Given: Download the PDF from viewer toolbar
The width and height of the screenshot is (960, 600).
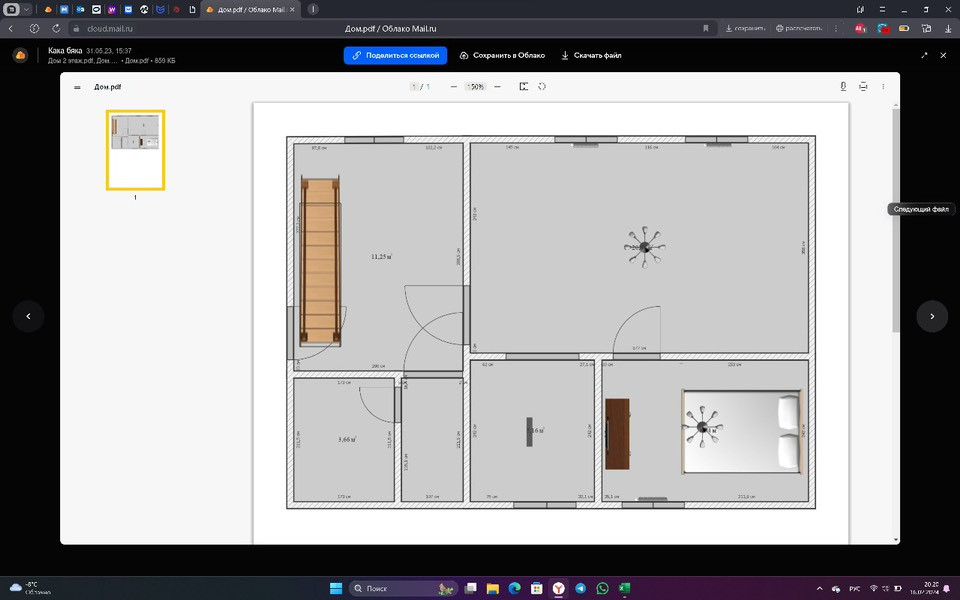Looking at the screenshot, I should [x=843, y=87].
